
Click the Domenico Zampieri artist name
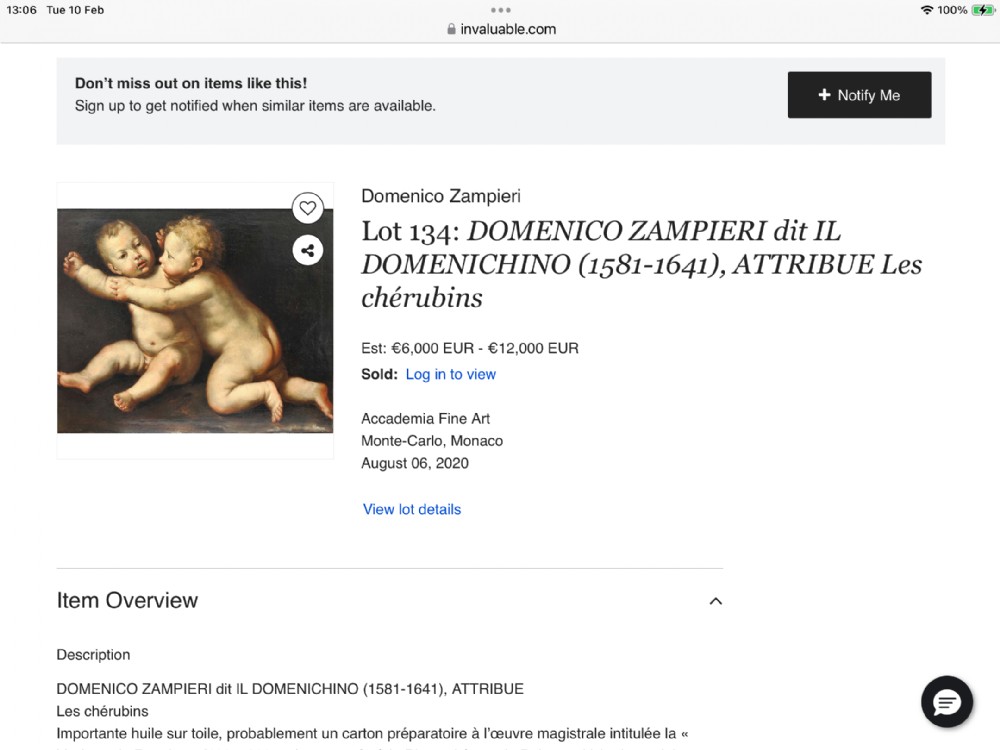[441, 196]
